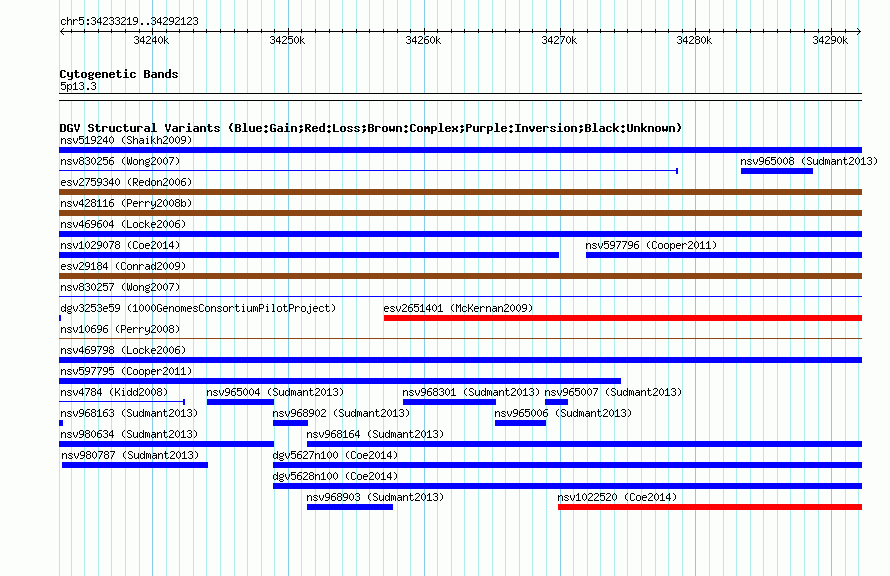Screen dimensions: 890x576
Task: Select the nsv428116 brown complex bar
Action: [460, 213]
